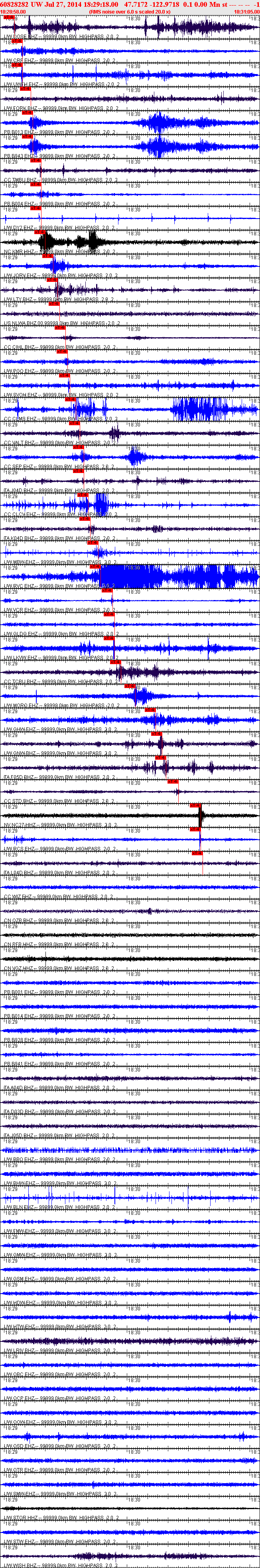Viewport: 260px width, 1568px height.
Task: Select the CN VGZ HHZ station label
Action: coord(61,968)
